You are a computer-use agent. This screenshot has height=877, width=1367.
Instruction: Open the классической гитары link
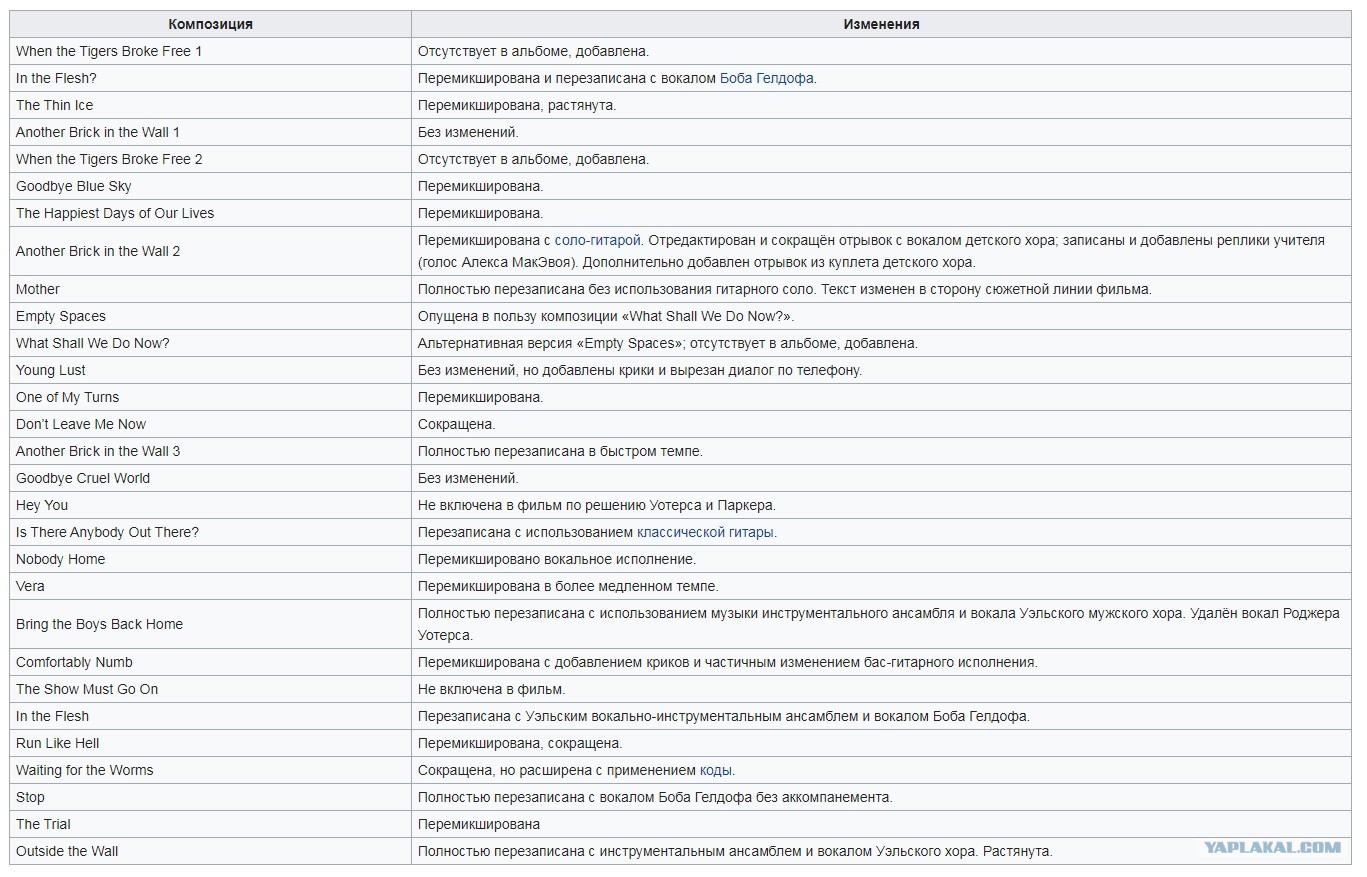click(x=705, y=532)
